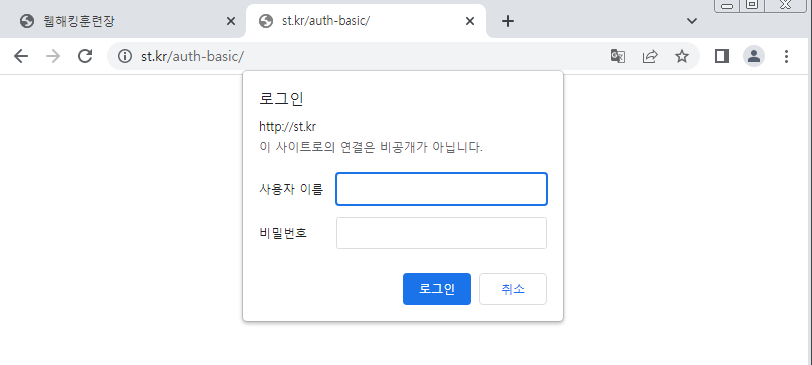812x365 pixels.
Task: Close the st.kr/auth-basic/ tab
Action: point(470,21)
